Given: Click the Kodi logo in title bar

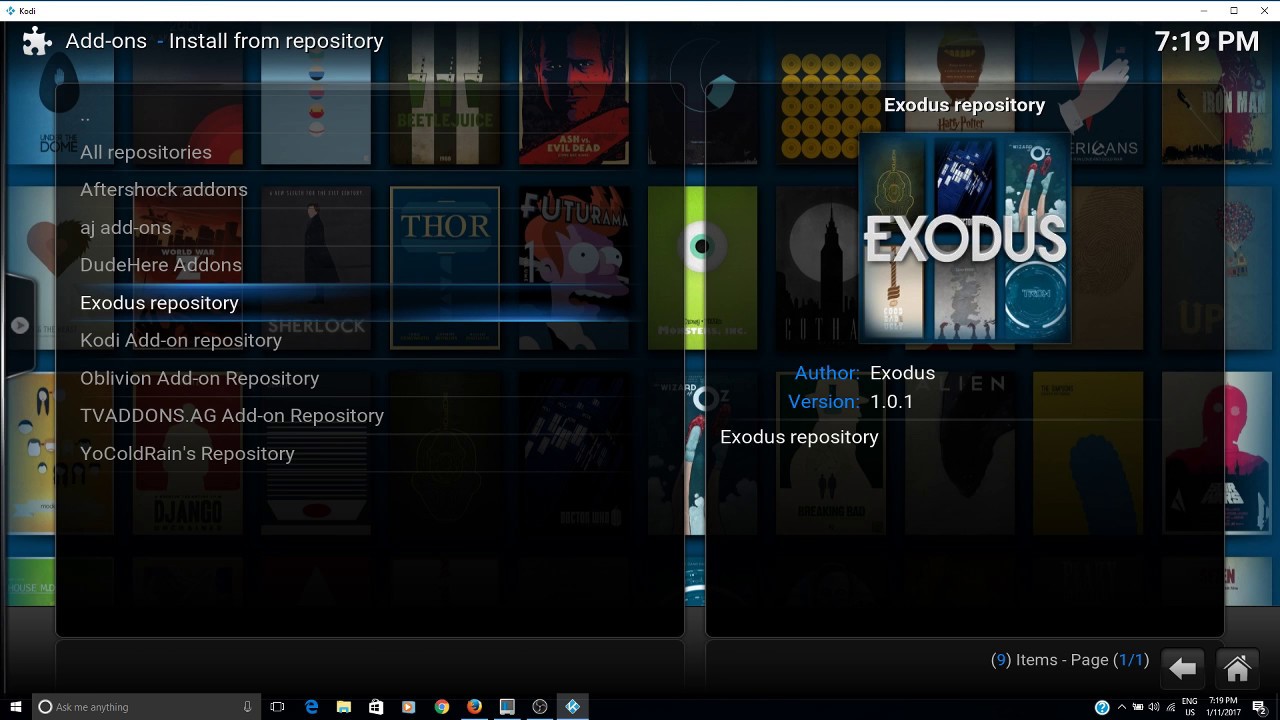Looking at the screenshot, I should 10,10.
